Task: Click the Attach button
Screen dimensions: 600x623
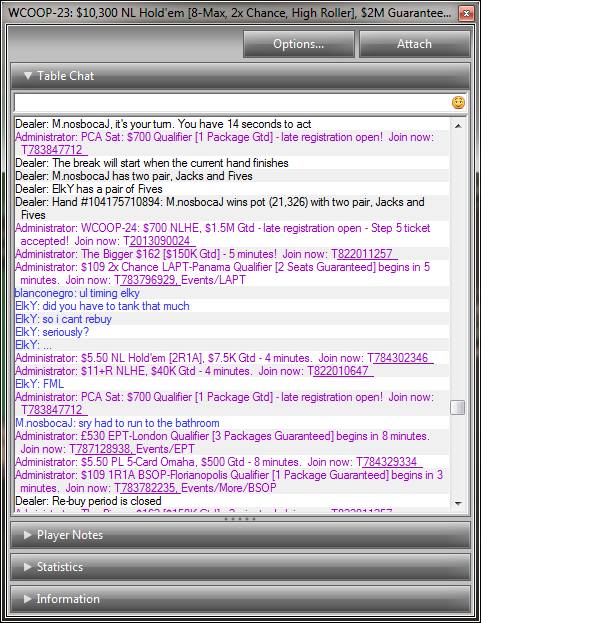Action: [414, 44]
